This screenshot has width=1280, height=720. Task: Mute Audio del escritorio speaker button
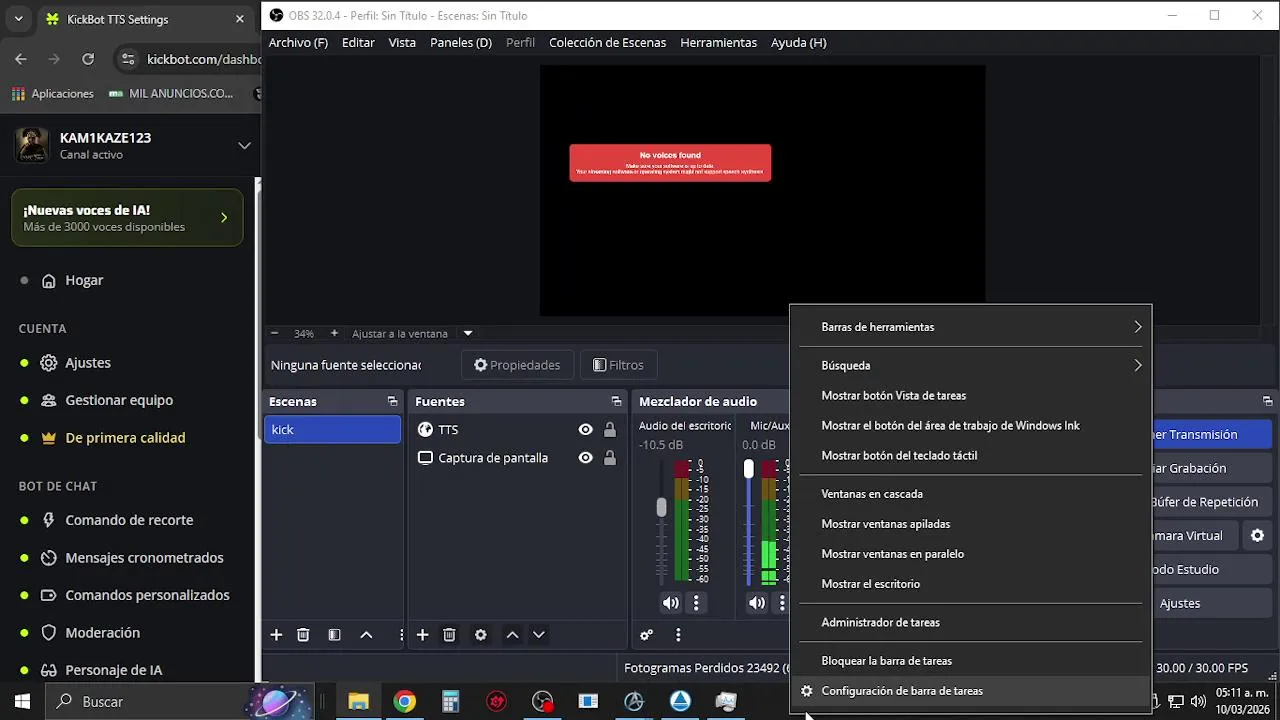pyautogui.click(x=670, y=603)
